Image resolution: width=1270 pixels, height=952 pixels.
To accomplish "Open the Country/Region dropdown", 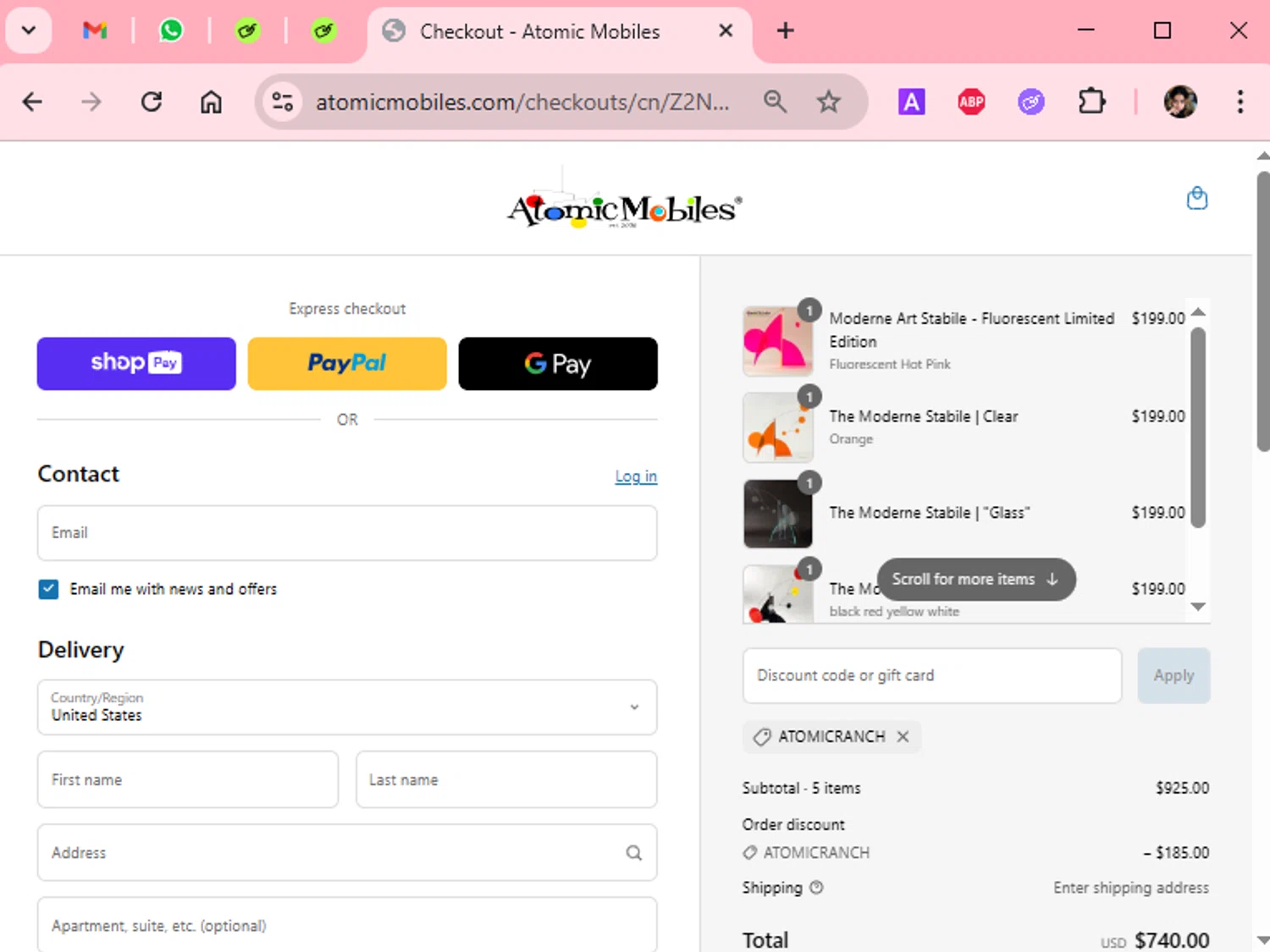I will click(347, 707).
